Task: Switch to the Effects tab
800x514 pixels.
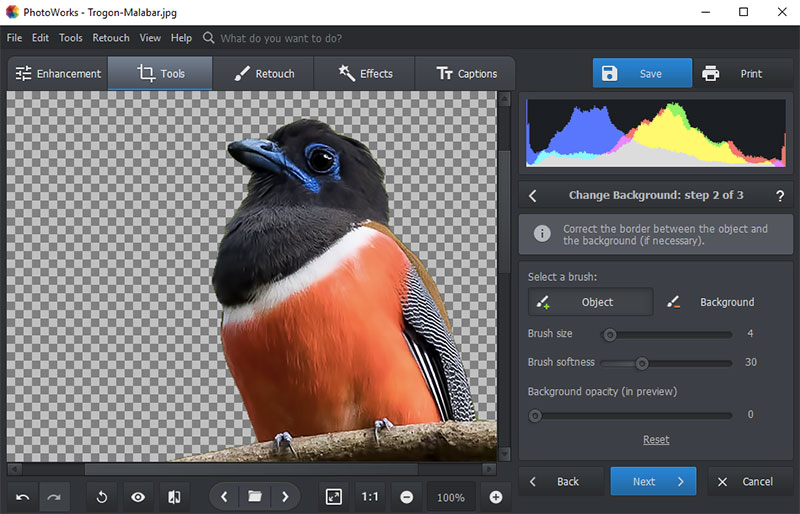Action: tap(365, 74)
